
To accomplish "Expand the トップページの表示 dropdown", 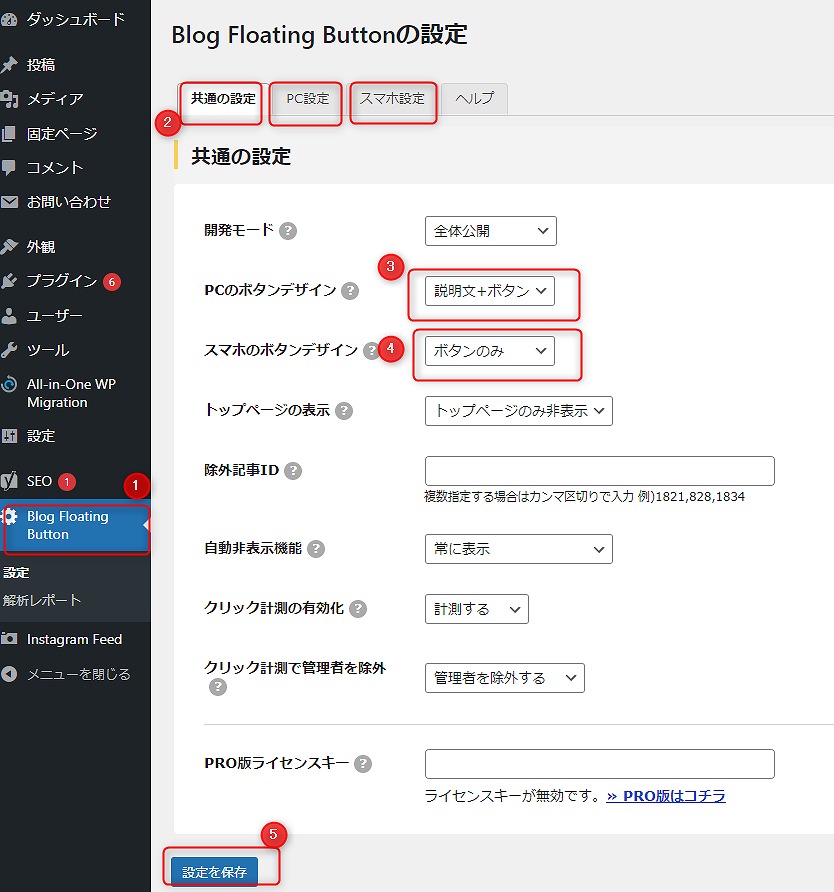I will coord(518,411).
